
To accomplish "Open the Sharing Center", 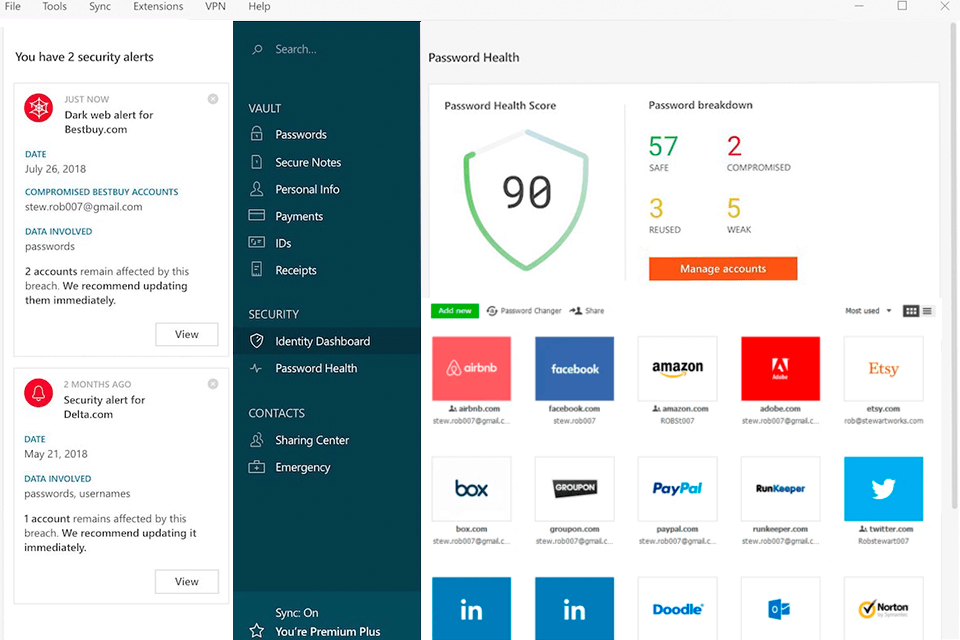I will point(311,440).
